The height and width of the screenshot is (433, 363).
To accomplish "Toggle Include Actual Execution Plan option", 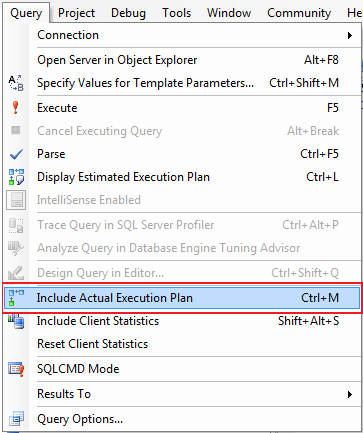I will (182, 298).
